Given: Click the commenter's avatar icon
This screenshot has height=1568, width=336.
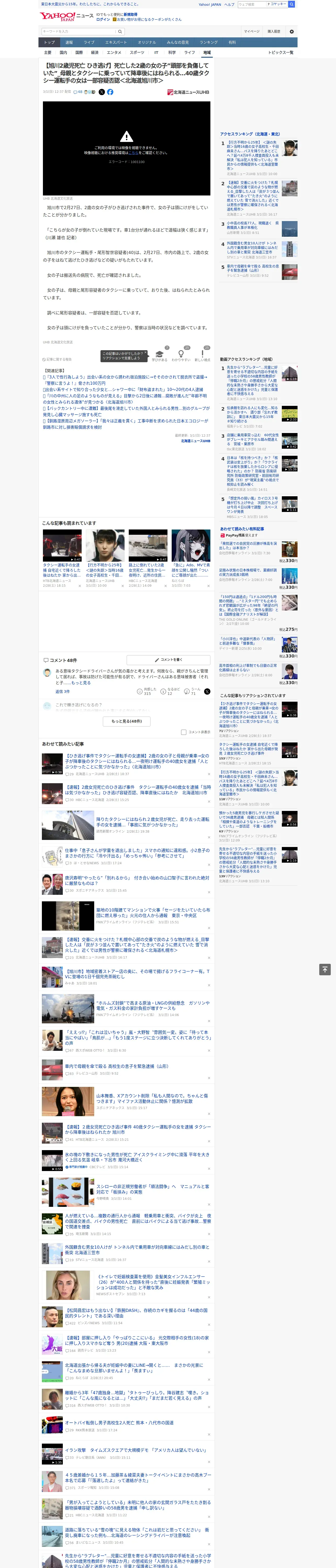Looking at the screenshot, I should click(x=47, y=673).
